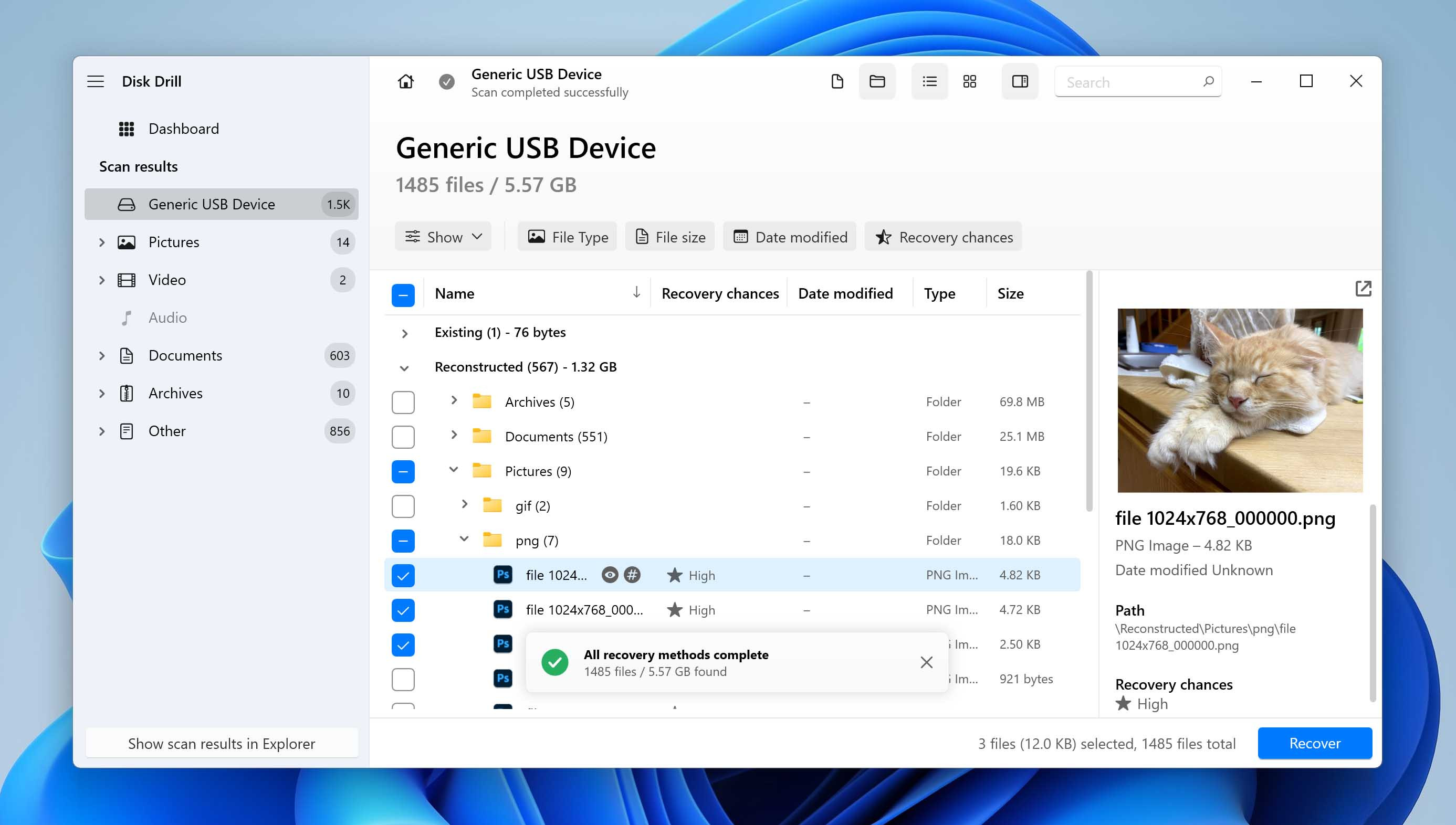Check the Archives (5) folder checkbox
Screen dimensions: 1456x825
coord(403,403)
